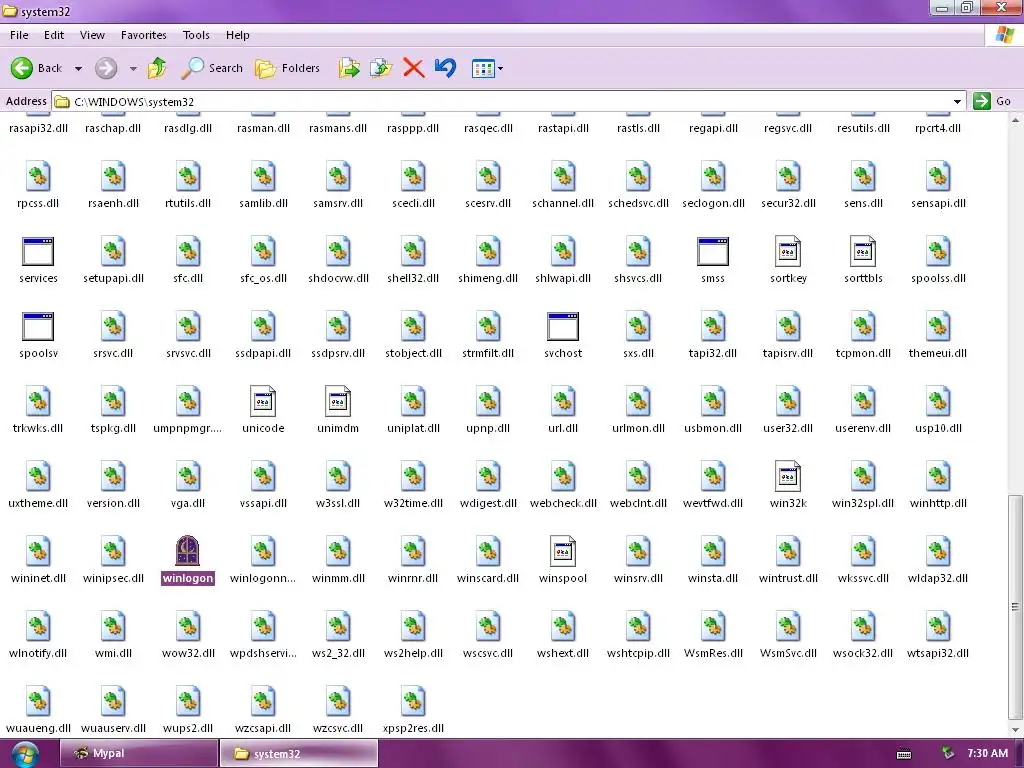Click the blue Undo arrow
This screenshot has height=768, width=1024.
[445, 68]
